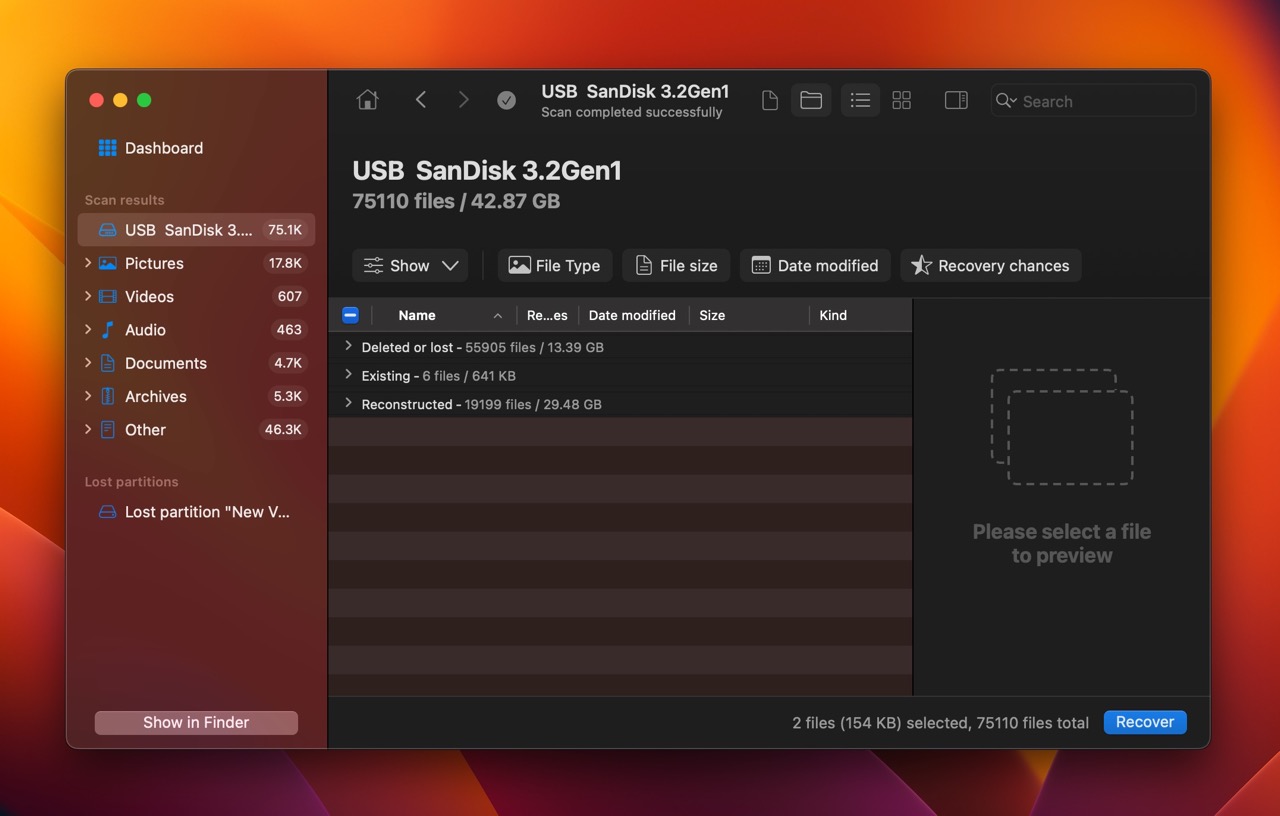Click the scan completed checkmark icon
This screenshot has width=1280, height=816.
(x=507, y=100)
